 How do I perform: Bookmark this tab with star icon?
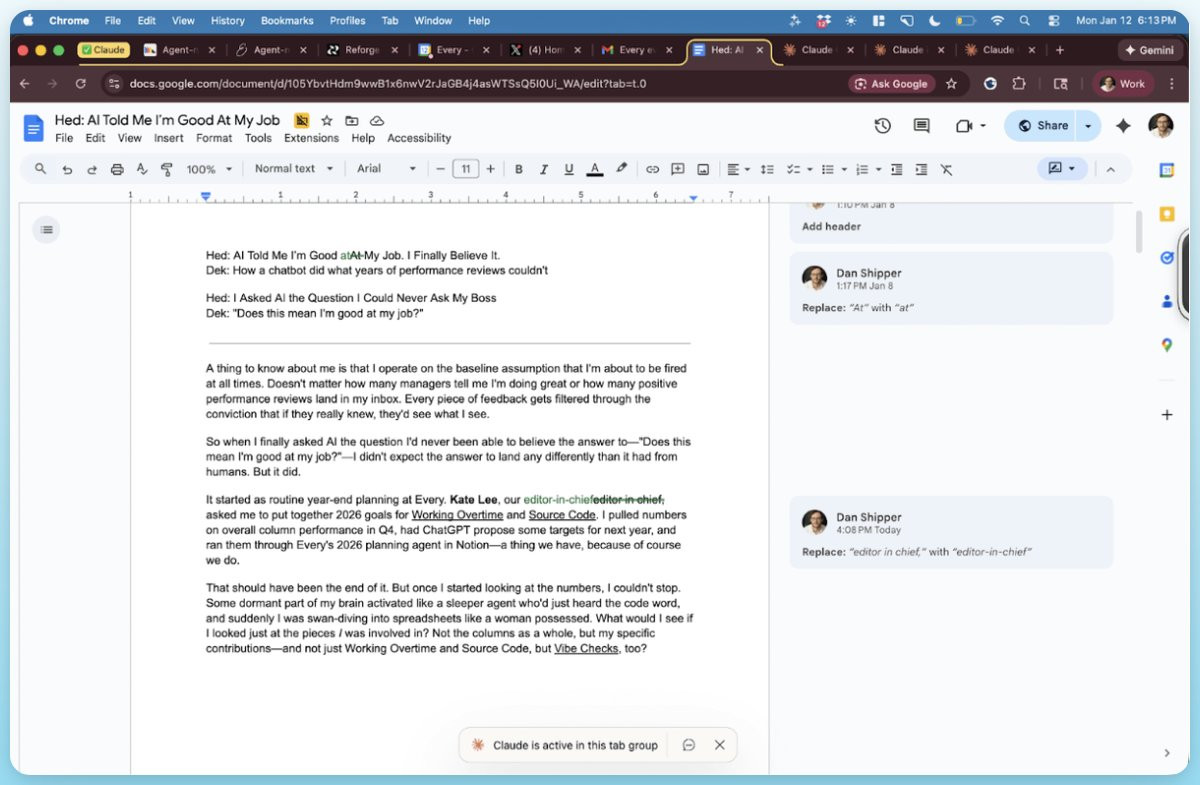click(x=951, y=84)
